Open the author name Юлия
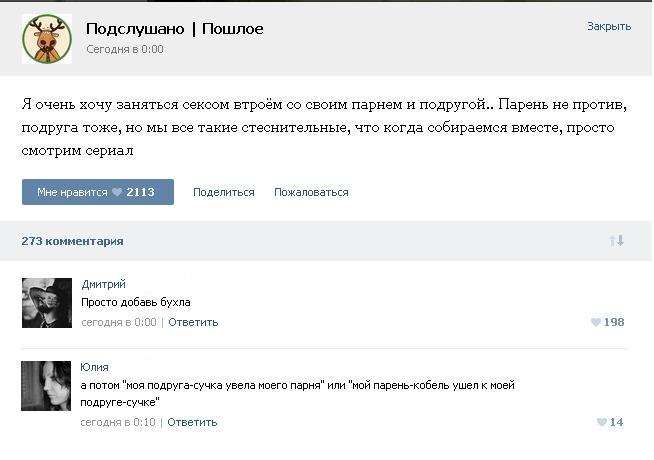Viewport: 654px width, 460px height. point(94,367)
